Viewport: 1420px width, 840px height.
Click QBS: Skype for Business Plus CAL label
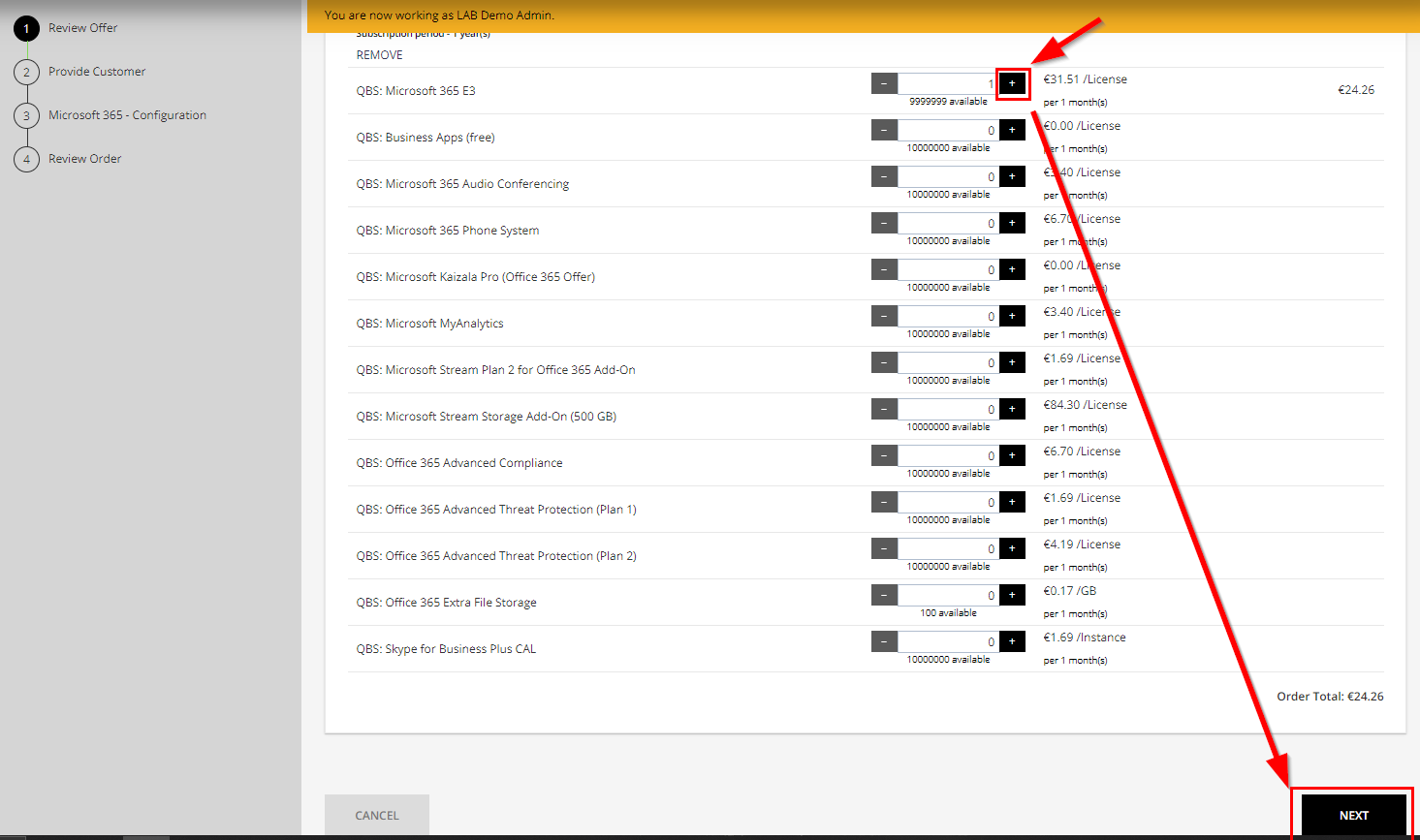[x=446, y=649]
